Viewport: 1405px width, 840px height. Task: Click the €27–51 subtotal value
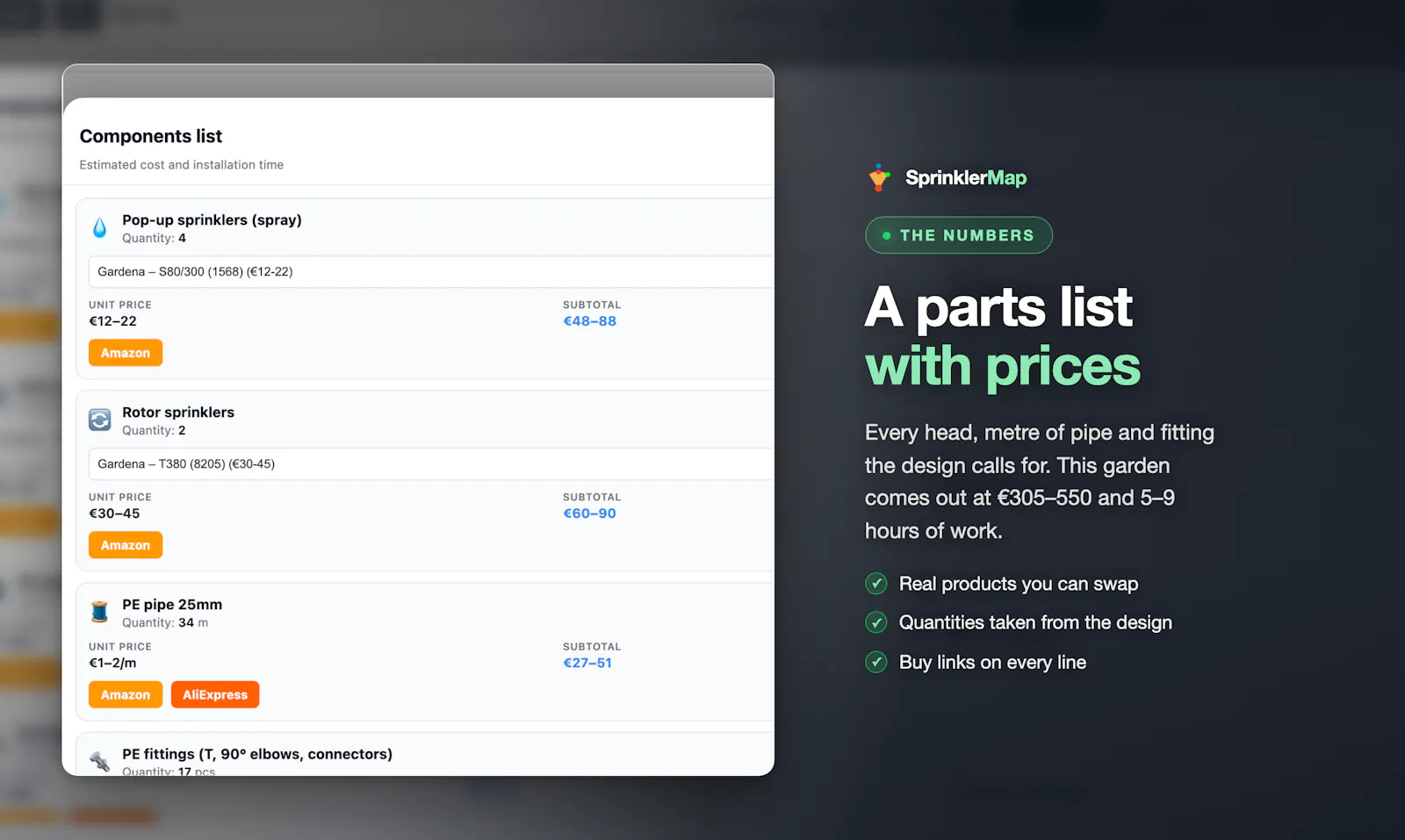coord(587,663)
